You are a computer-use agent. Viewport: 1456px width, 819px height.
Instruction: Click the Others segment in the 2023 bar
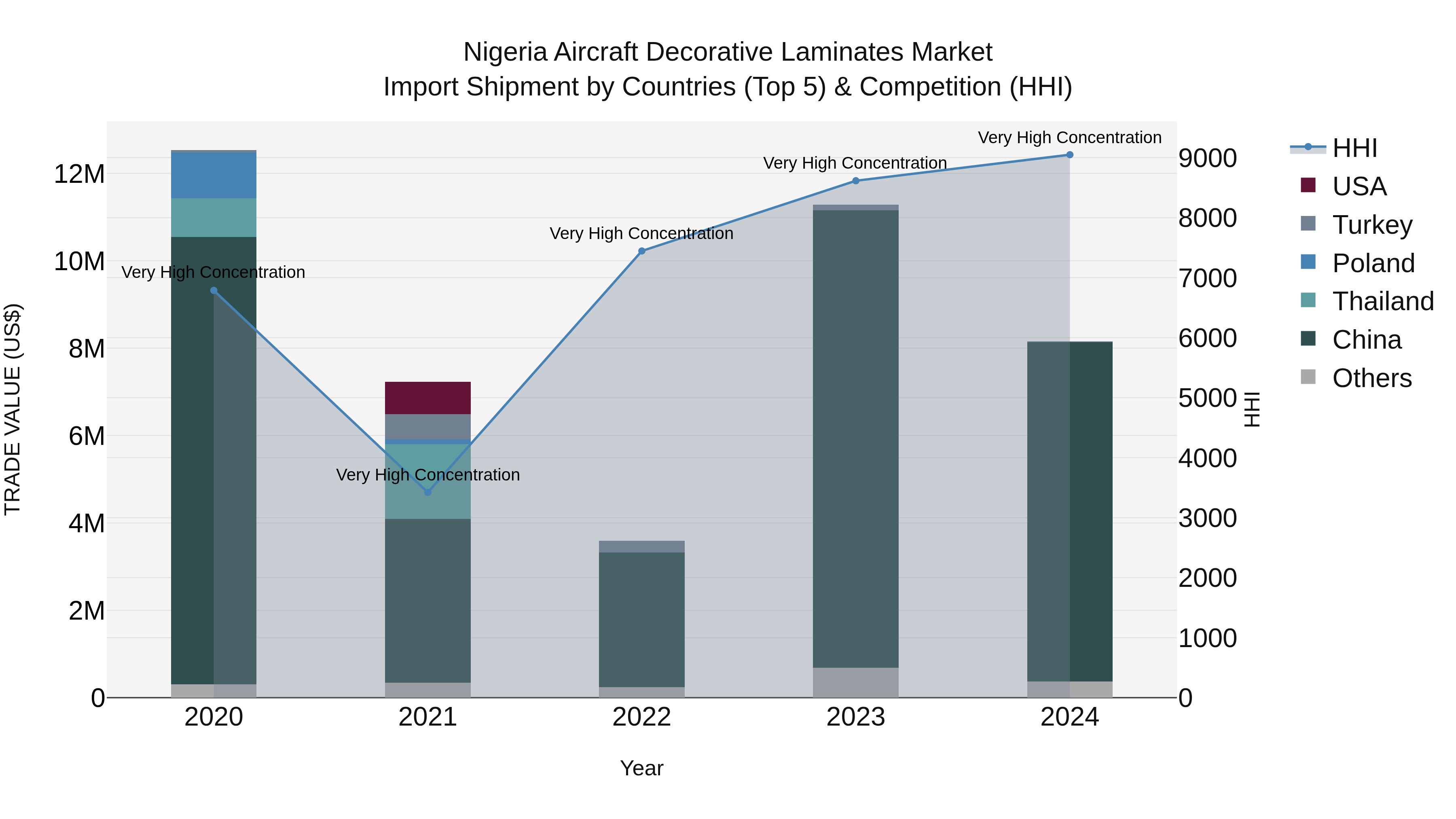[856, 683]
